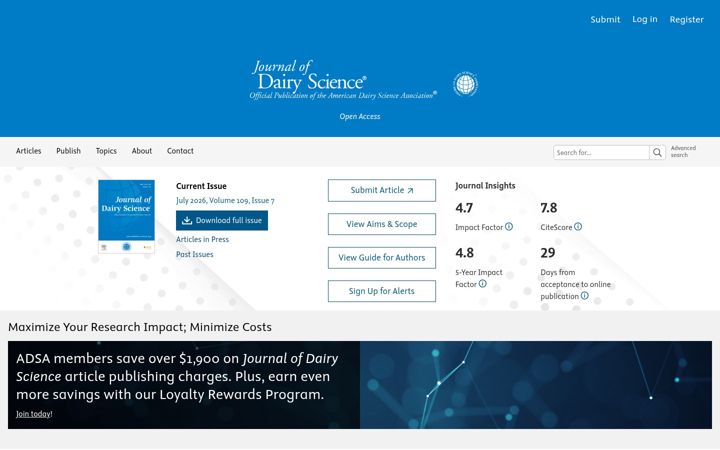The width and height of the screenshot is (720, 450).
Task: Open the Contact menu
Action: coord(180,151)
